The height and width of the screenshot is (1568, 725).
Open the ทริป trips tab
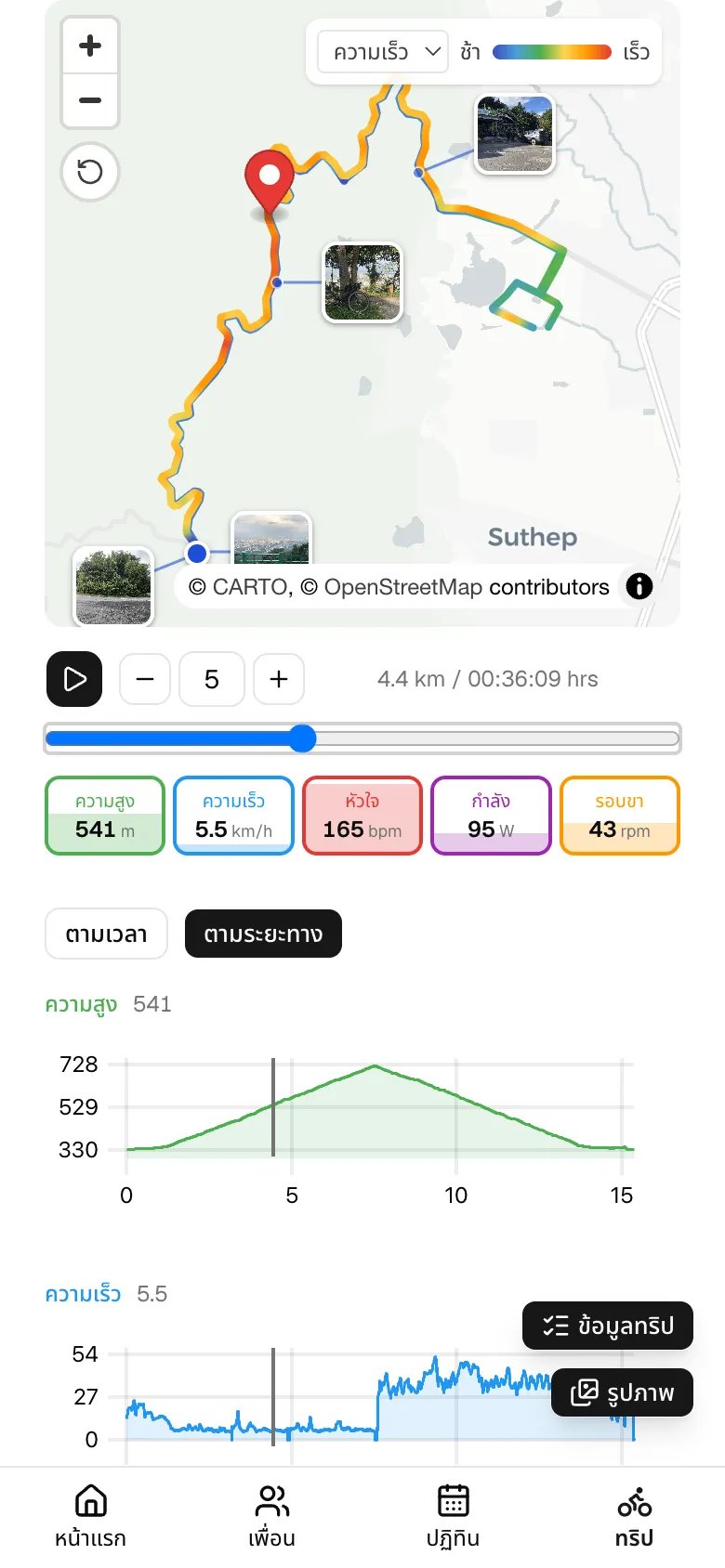point(634,1516)
